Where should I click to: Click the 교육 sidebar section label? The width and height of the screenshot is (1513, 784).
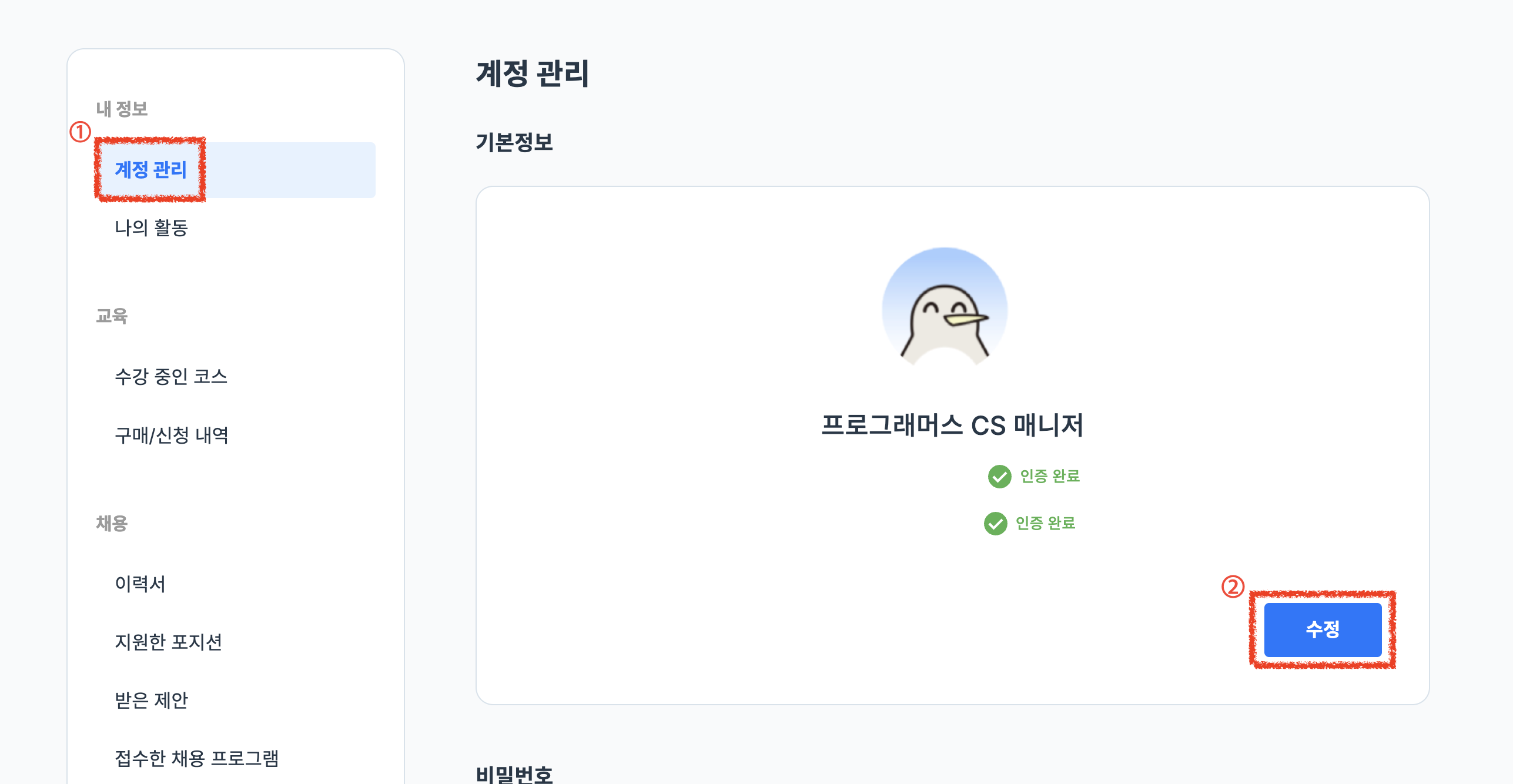point(112,316)
